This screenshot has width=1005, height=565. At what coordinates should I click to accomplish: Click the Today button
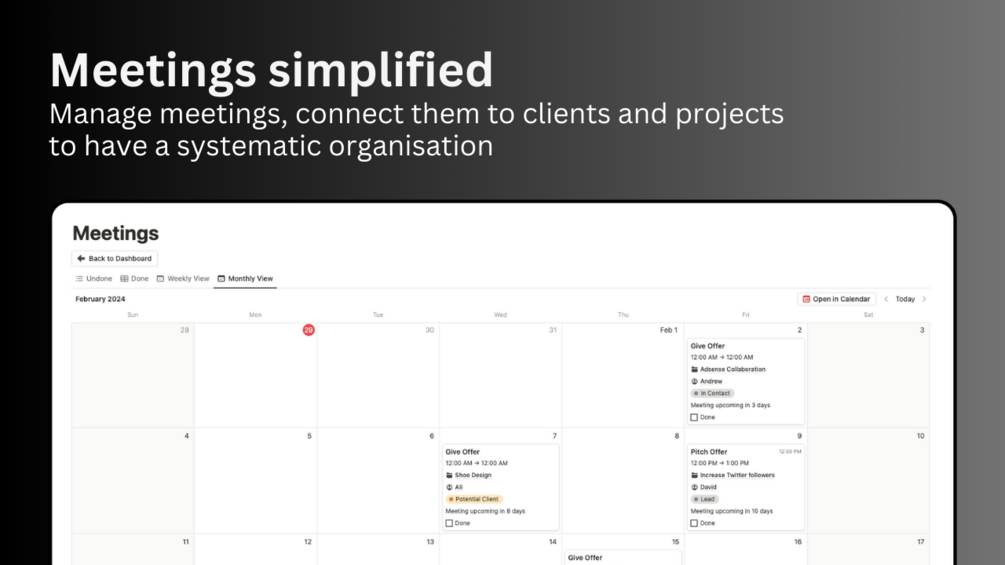point(905,299)
